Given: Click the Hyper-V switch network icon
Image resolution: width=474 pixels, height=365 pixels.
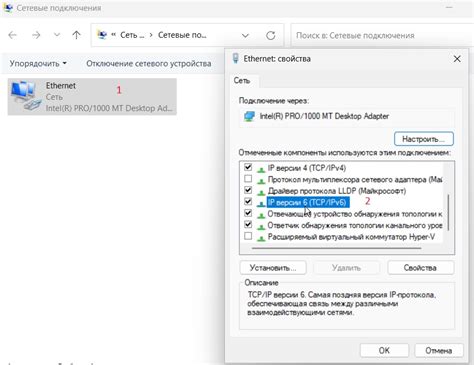Looking at the screenshot, I should pyautogui.click(x=261, y=238).
